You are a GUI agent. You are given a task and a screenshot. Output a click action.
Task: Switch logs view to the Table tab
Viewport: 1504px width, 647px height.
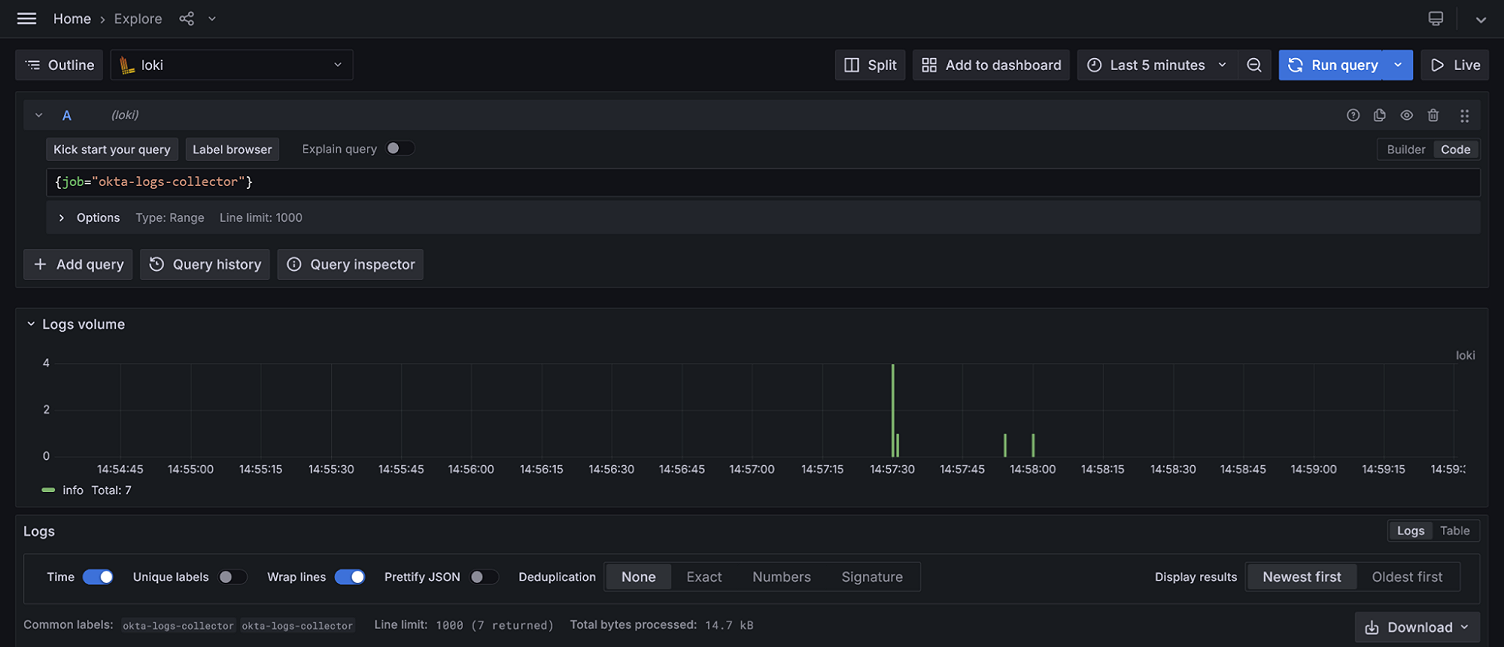tap(1455, 531)
